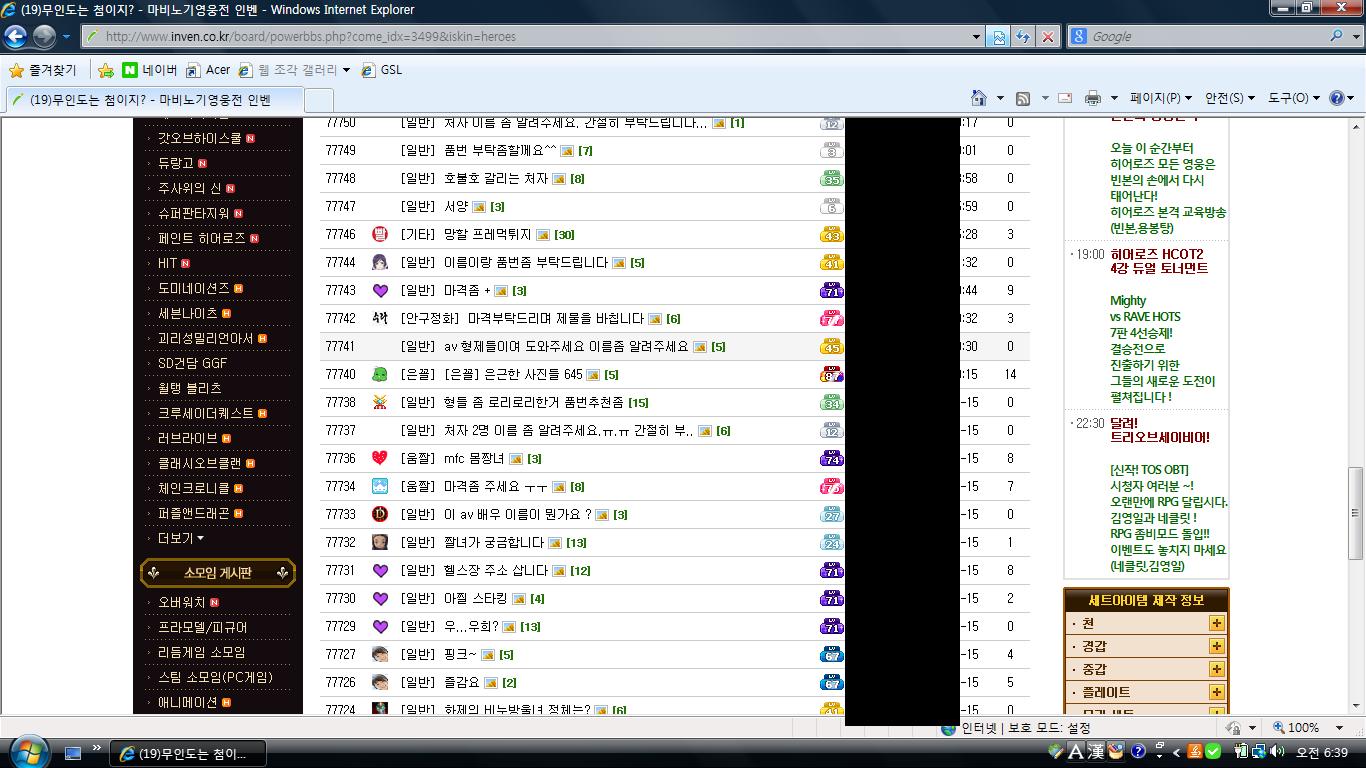This screenshot has height=768, width=1366.
Task: Open the search provider dropdown arrow
Action: (x=1355, y=37)
